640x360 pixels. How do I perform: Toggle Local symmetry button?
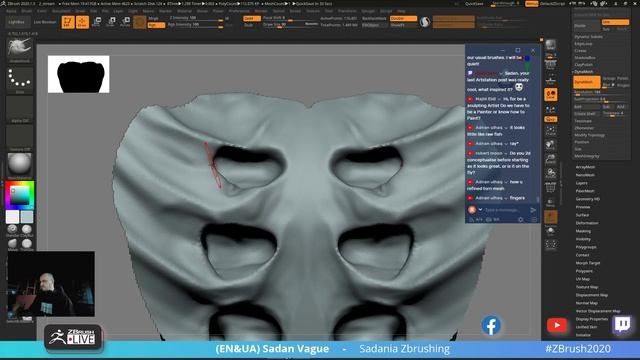(550, 95)
